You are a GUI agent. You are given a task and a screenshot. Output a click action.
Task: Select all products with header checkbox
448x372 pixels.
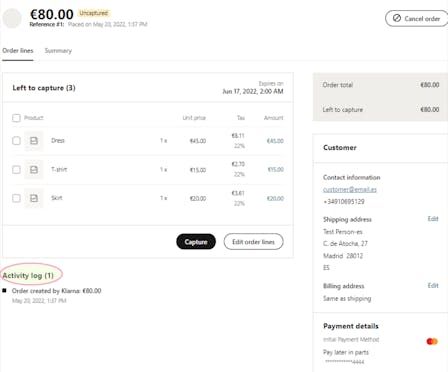pyautogui.click(x=16, y=118)
